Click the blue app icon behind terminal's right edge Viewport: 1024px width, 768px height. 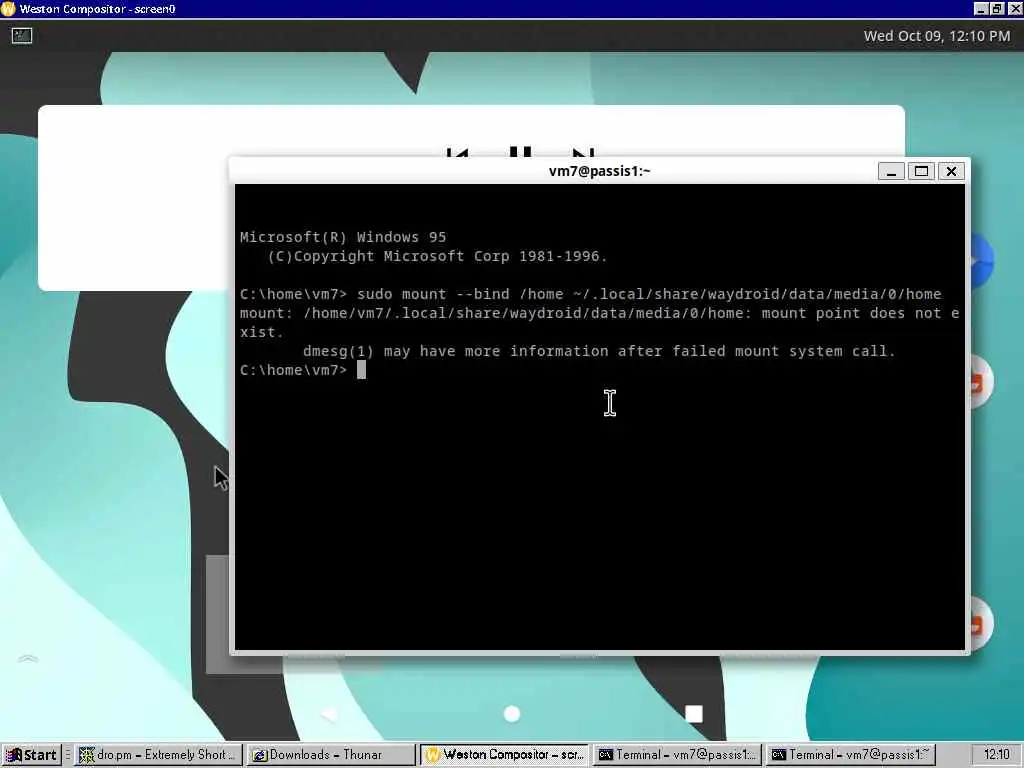coord(981,261)
